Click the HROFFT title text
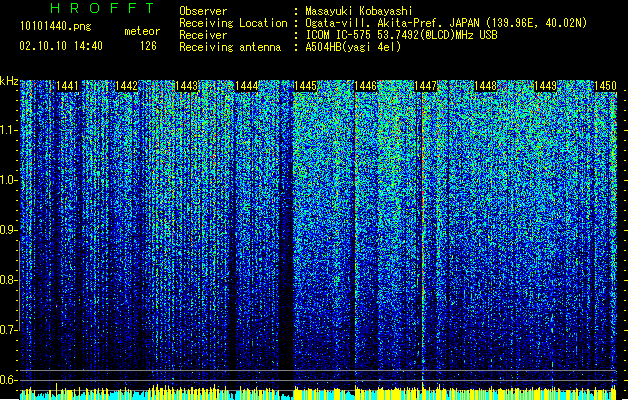Screen dimensions: 629x400 point(103,8)
